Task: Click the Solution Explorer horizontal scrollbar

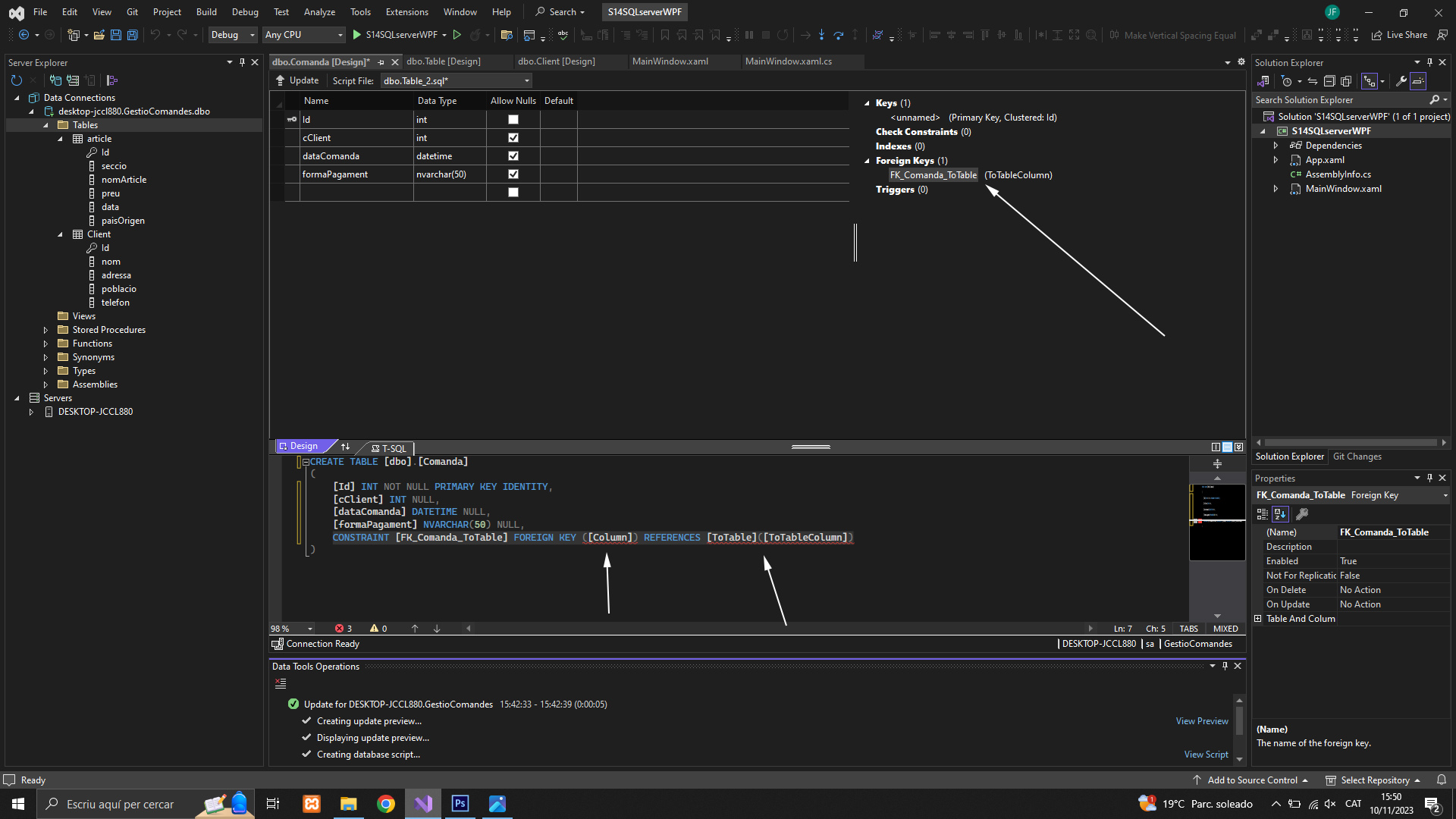Action: click(1350, 442)
